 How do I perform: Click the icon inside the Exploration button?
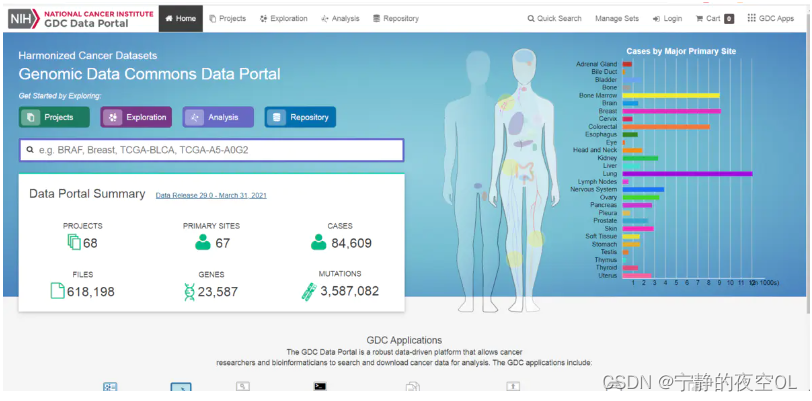(x=113, y=118)
